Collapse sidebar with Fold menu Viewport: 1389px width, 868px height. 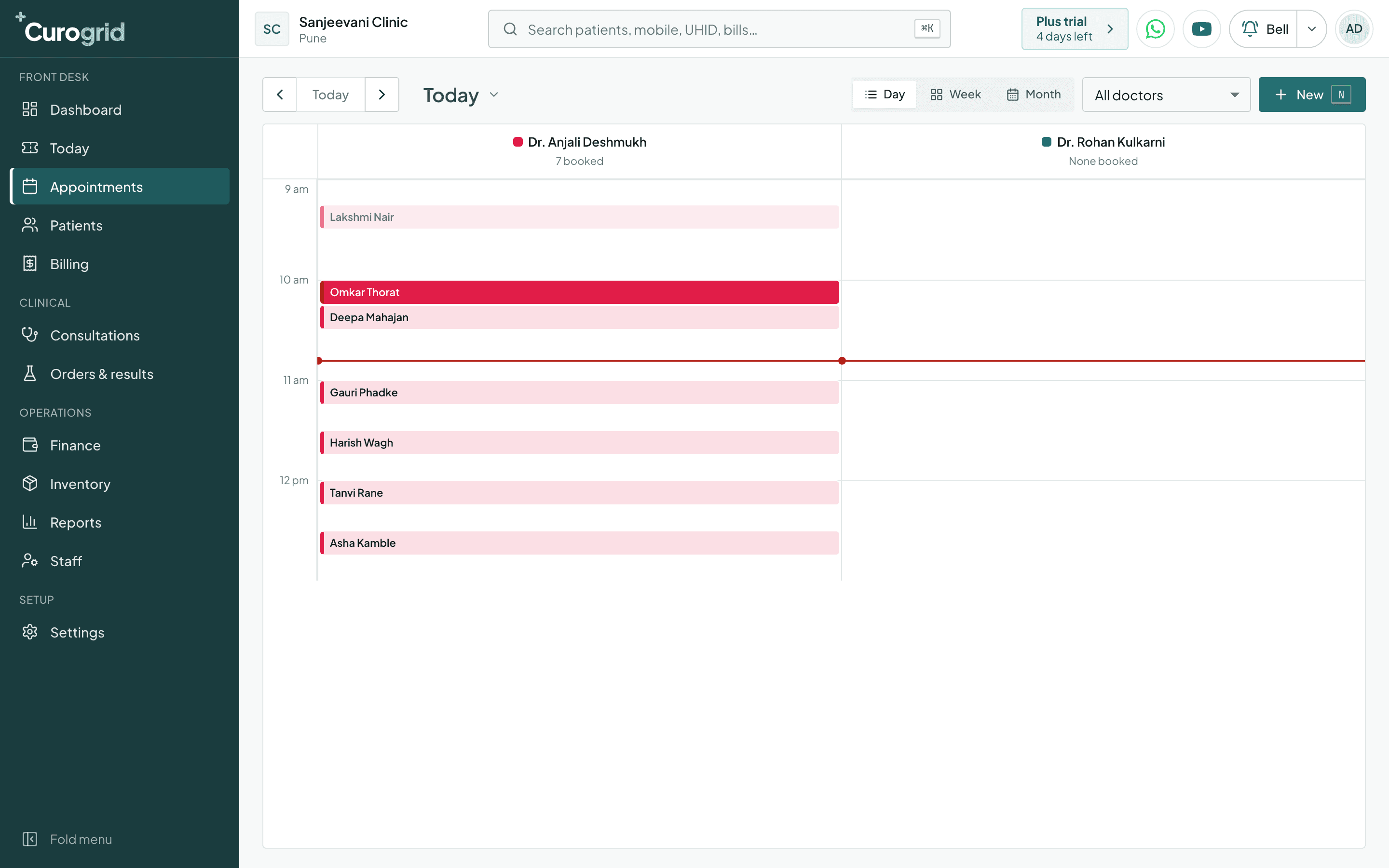click(67, 839)
